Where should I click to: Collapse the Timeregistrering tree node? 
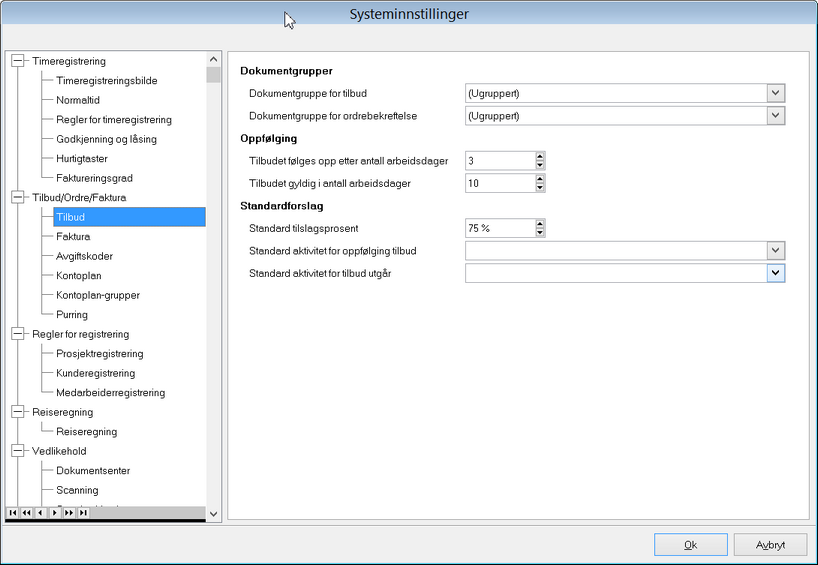(18, 61)
